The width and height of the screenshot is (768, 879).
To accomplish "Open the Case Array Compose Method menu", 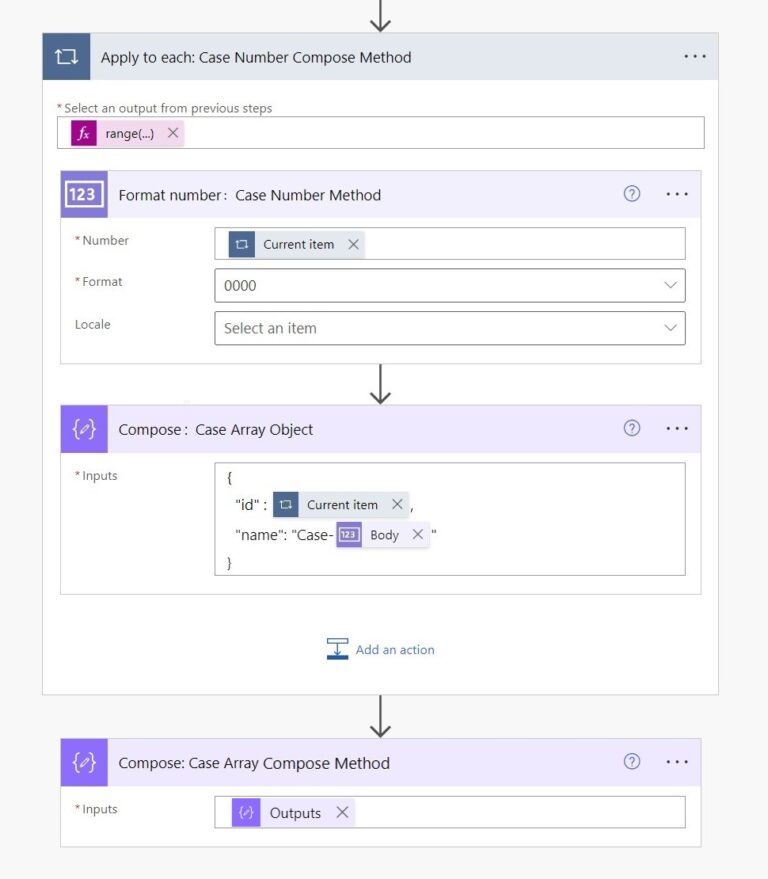I will (x=677, y=762).
